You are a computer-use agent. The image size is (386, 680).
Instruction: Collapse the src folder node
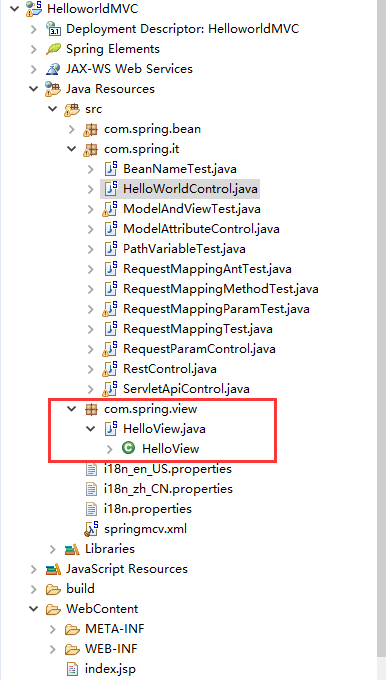[x=52, y=108]
